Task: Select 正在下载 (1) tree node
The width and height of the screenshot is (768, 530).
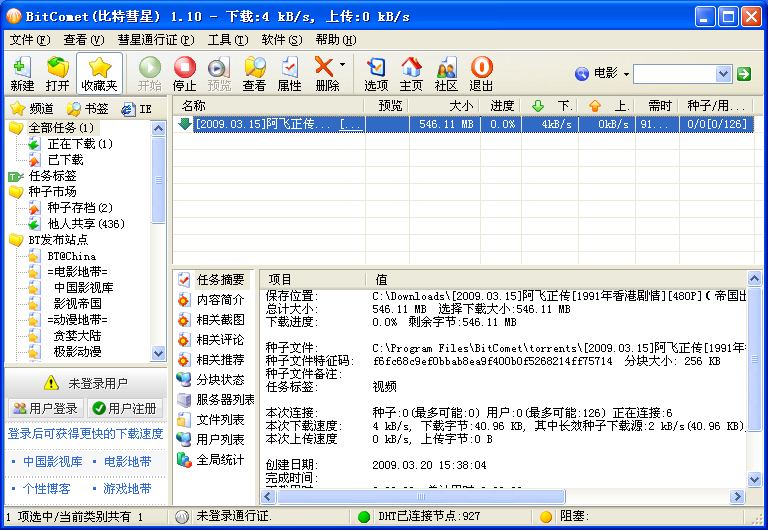Action: click(x=80, y=144)
